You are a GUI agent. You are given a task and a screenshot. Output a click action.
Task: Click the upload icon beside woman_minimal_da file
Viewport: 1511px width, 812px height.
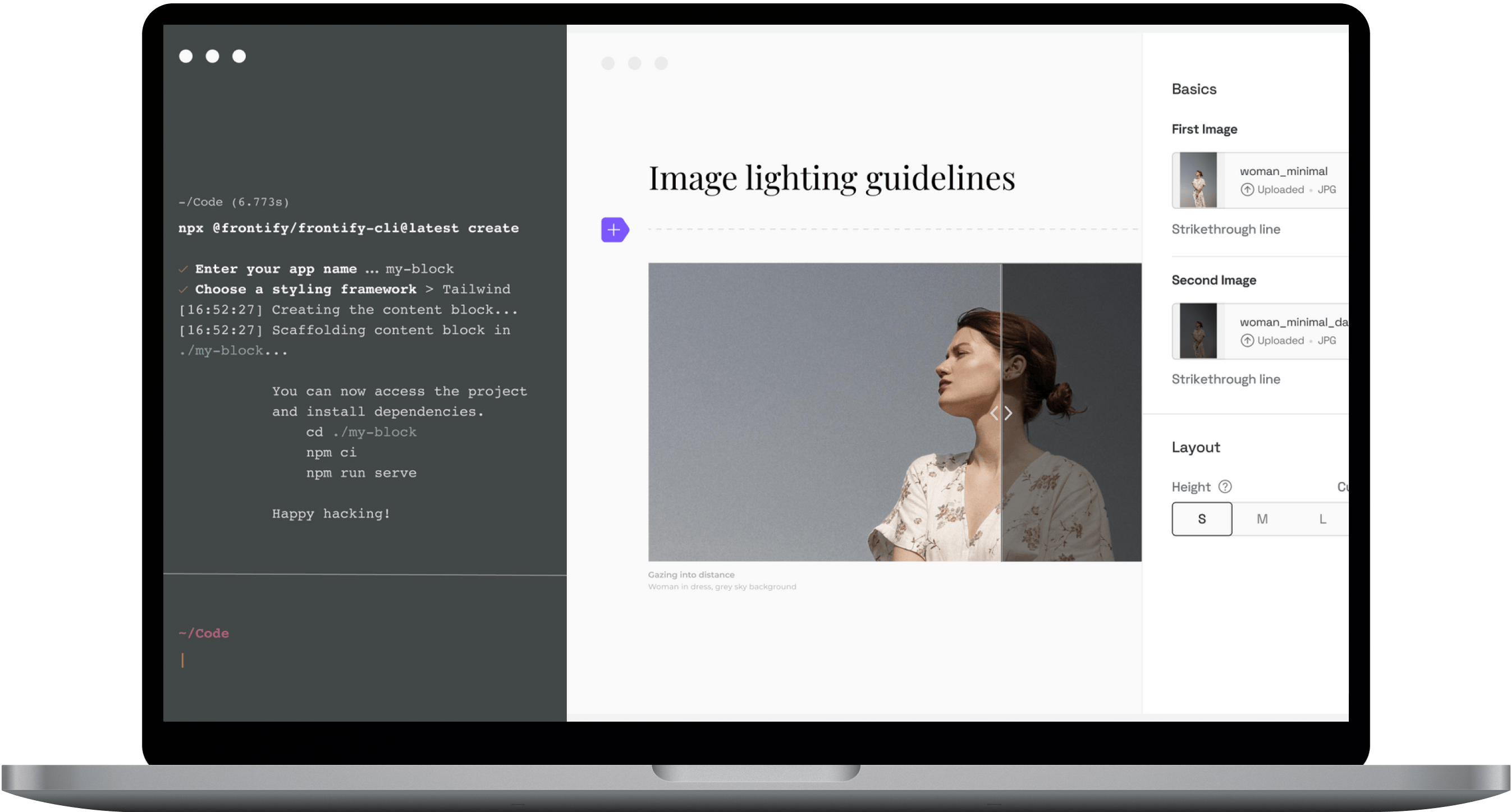pos(1247,340)
